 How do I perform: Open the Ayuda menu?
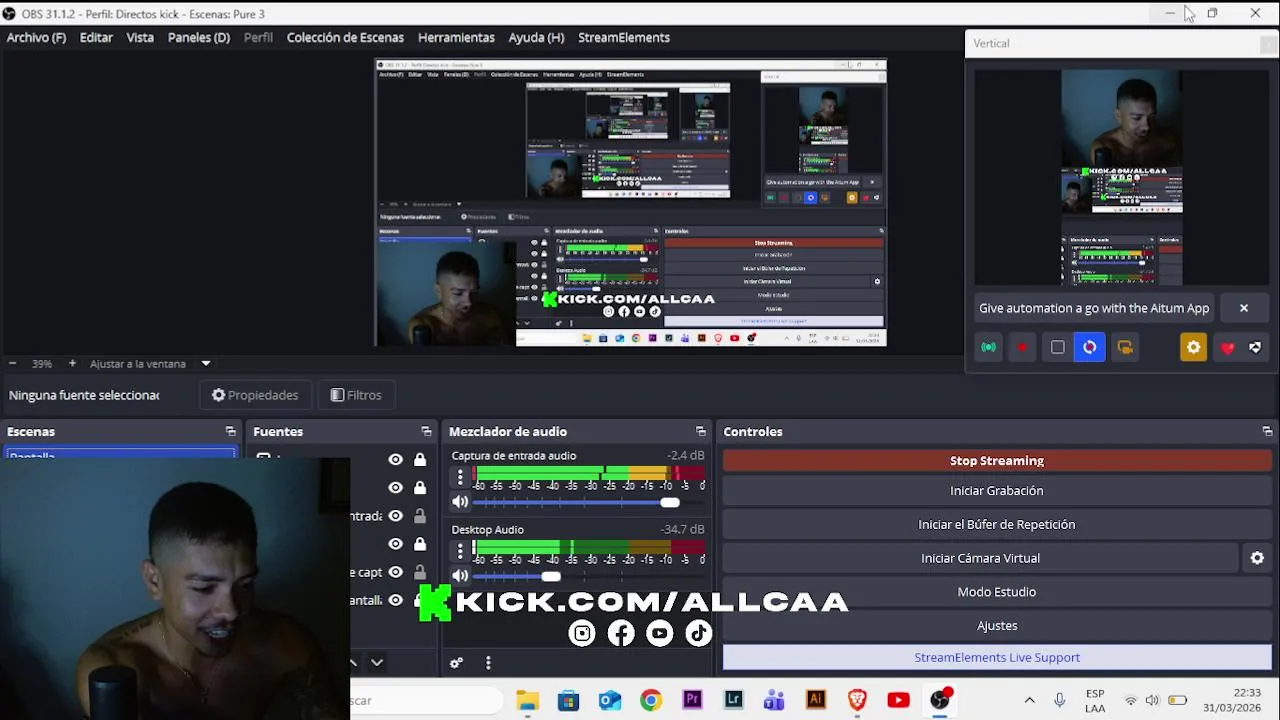[536, 37]
